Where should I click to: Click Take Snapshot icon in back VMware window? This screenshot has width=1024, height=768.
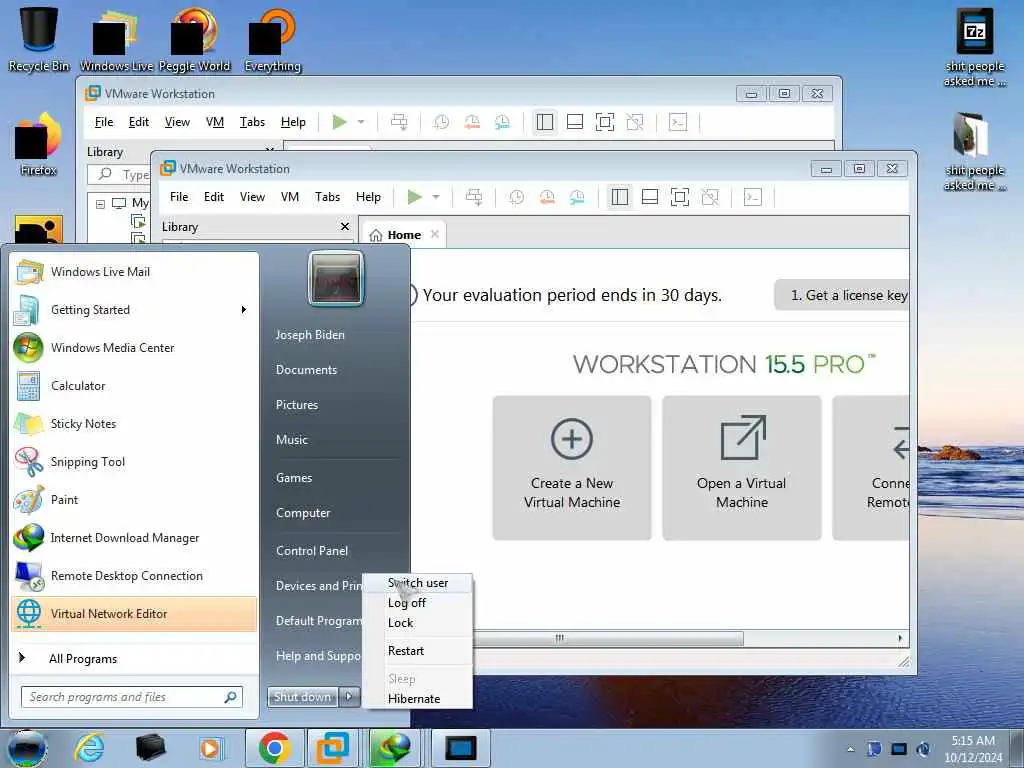click(441, 122)
